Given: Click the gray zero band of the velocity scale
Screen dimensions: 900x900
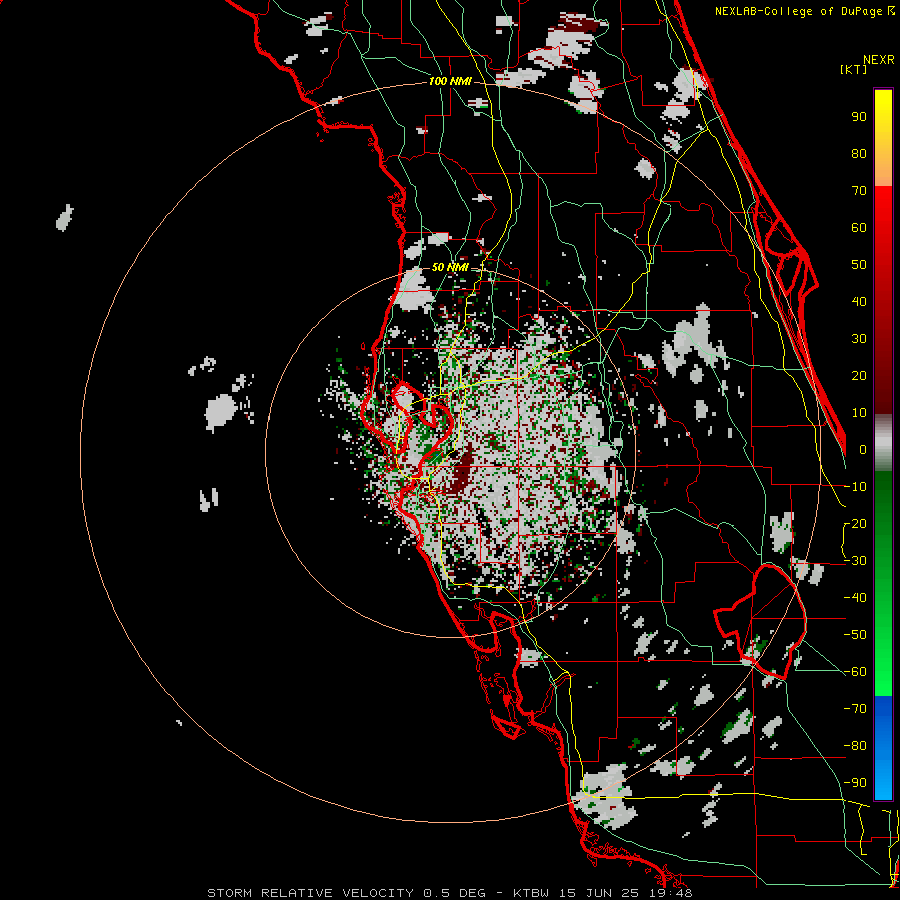Looking at the screenshot, I should (883, 443).
